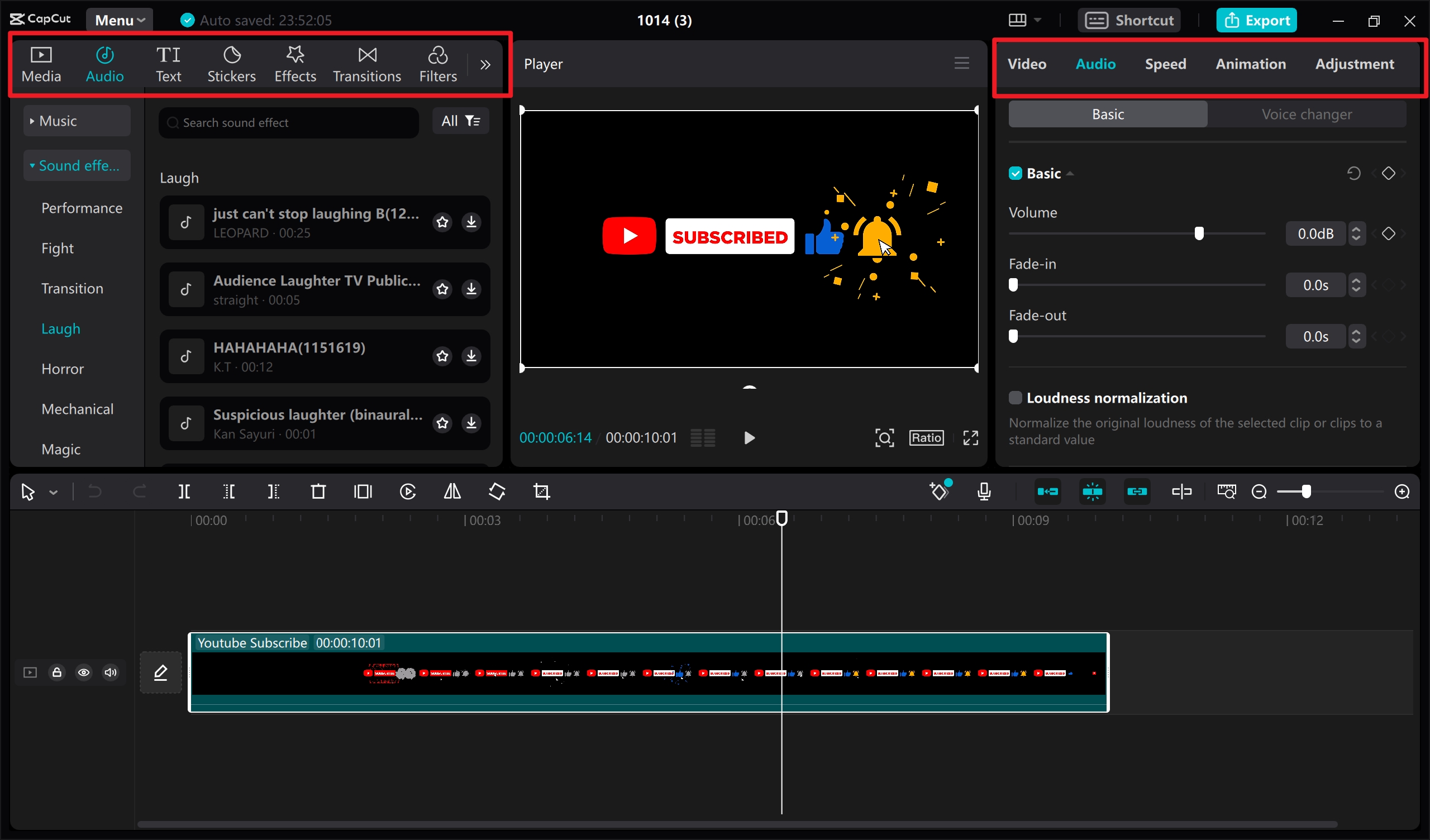Select the Laugh category in the sidebar
Image resolution: width=1430 pixels, height=840 pixels.
point(61,328)
